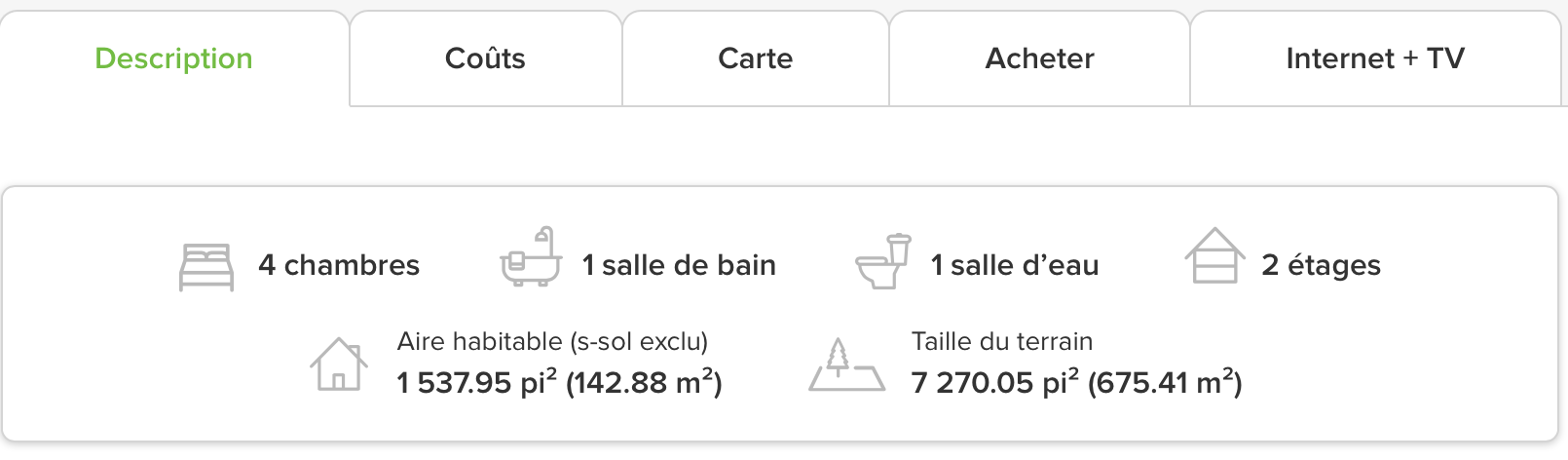Image resolution: width=1568 pixels, height=460 pixels.
Task: Open the Internet + TV tab
Action: click(1375, 58)
